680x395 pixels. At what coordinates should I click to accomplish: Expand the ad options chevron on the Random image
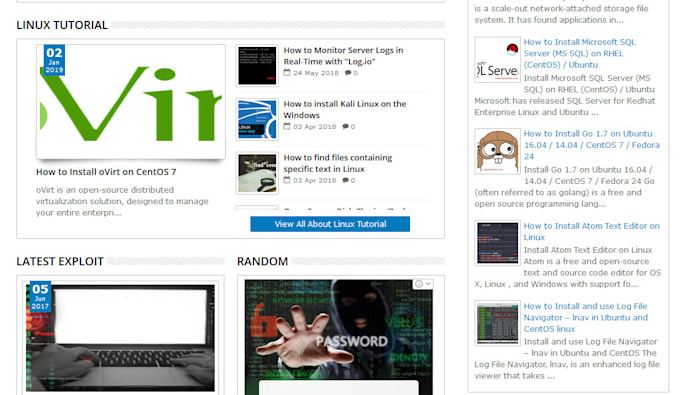[x=428, y=284]
